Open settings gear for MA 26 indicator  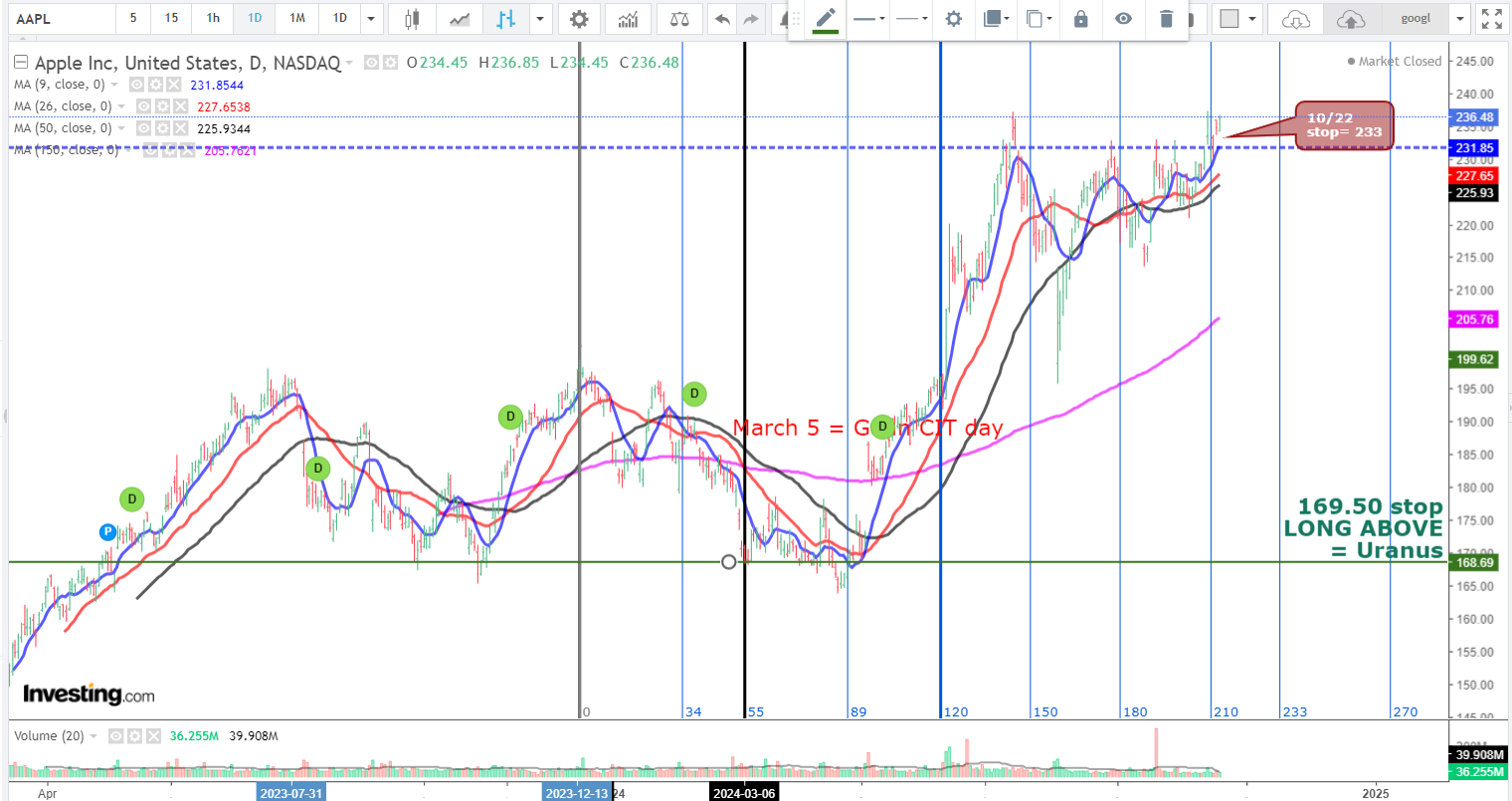point(162,106)
